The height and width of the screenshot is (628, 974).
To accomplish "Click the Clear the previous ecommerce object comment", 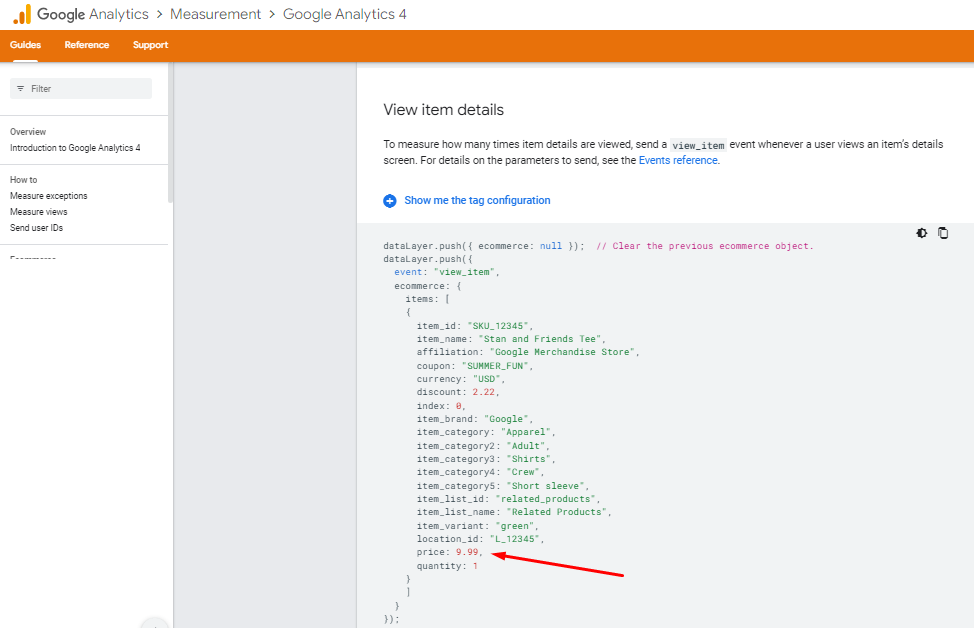I will click(x=704, y=246).
